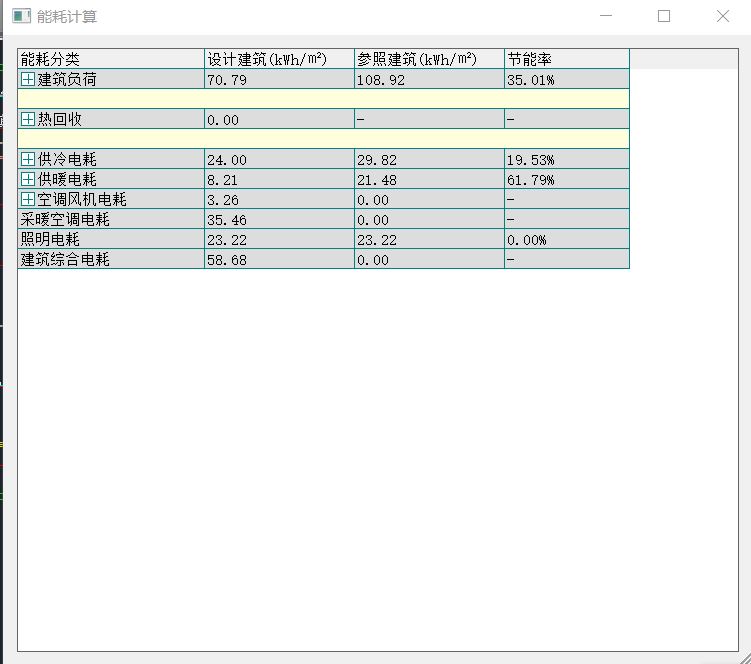Select the 参照建筑(kWh/m²) column header
751x664 pixels.
tap(428, 59)
